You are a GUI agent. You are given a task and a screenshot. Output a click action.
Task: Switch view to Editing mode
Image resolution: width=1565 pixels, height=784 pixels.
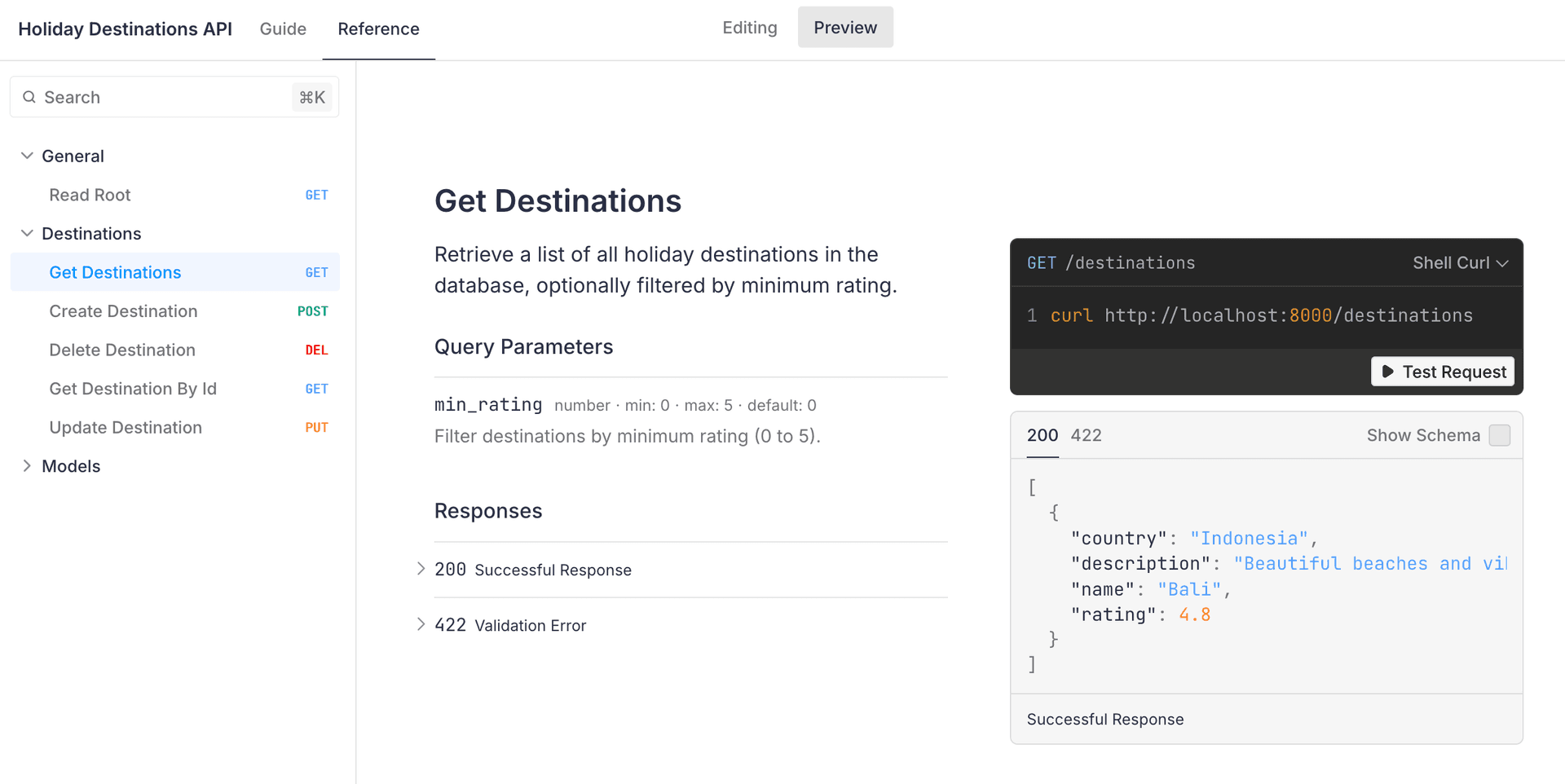pos(749,27)
